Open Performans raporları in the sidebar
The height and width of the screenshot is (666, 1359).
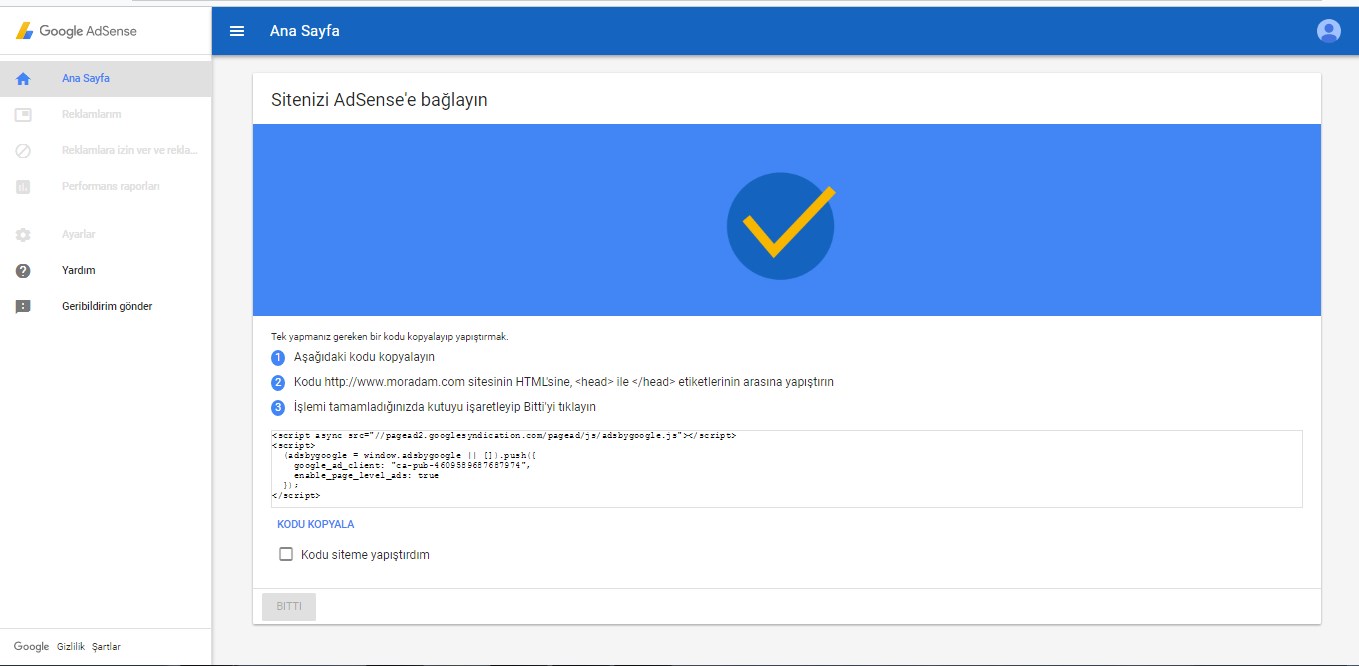pyautogui.click(x=105, y=186)
